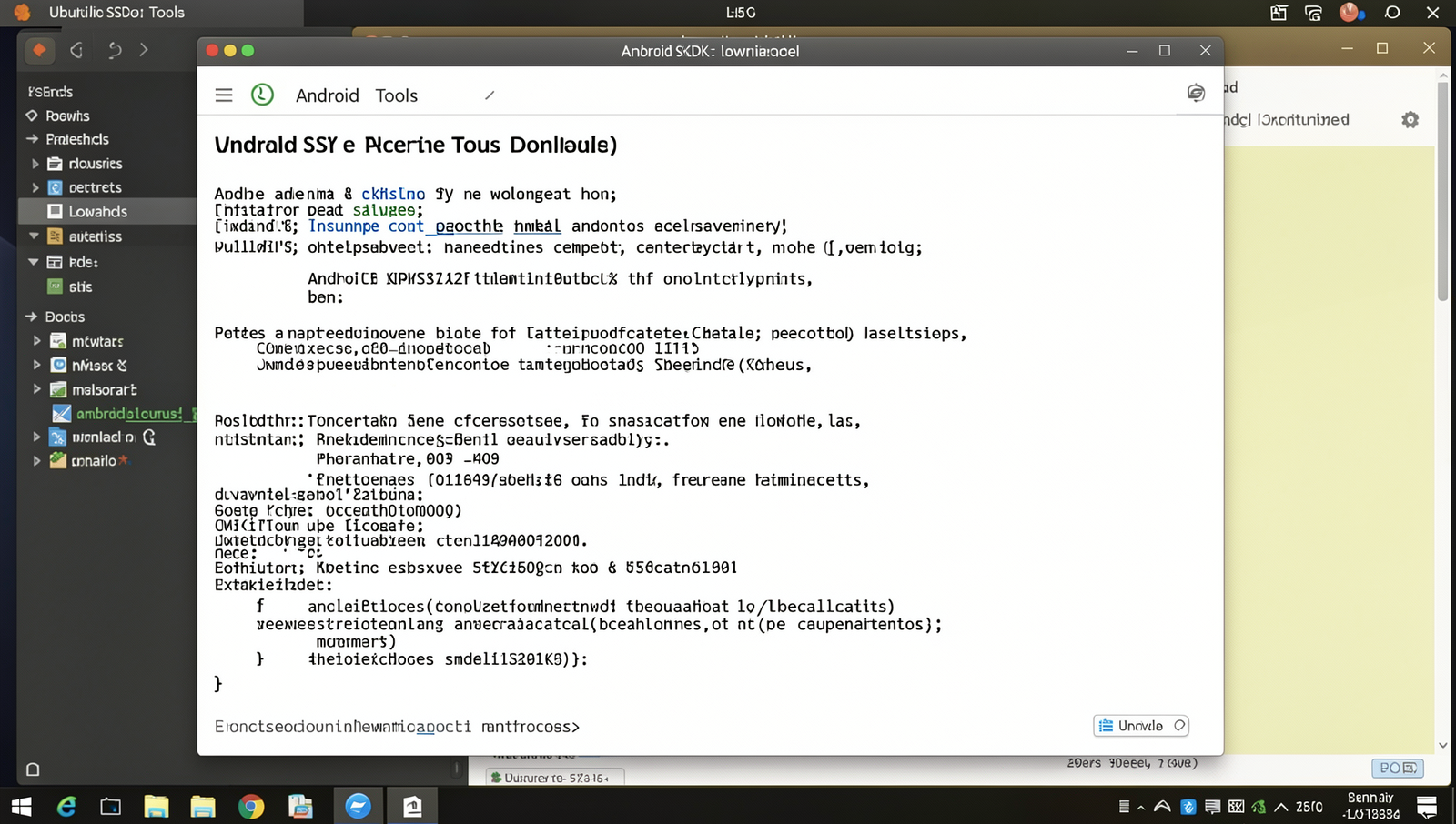This screenshot has width=1456, height=824.
Task: Click the small icon at sidebar bottom-left corner
Action: coord(33,769)
